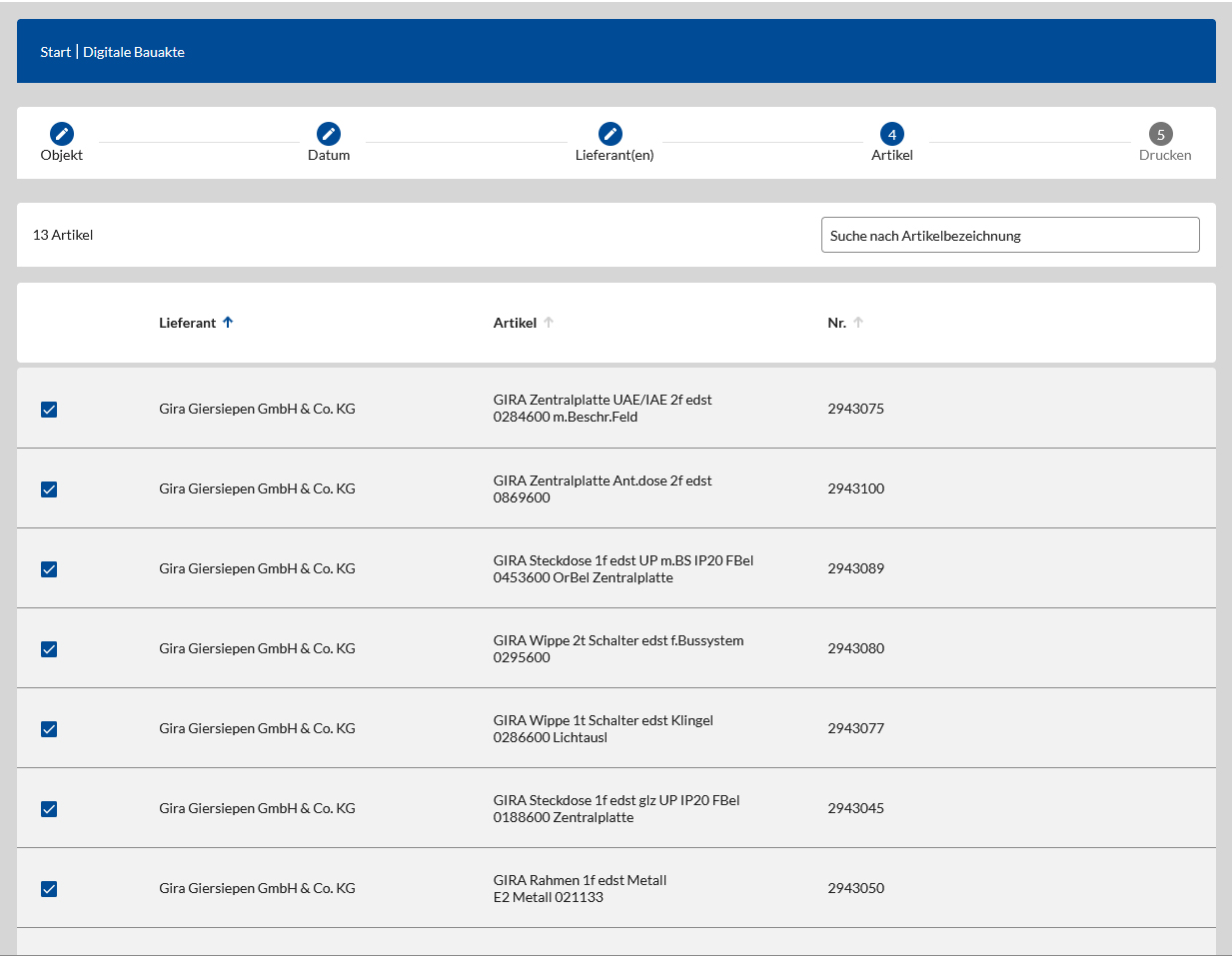The width and height of the screenshot is (1232, 956).
Task: Click the Artikel column header
Action: (516, 323)
